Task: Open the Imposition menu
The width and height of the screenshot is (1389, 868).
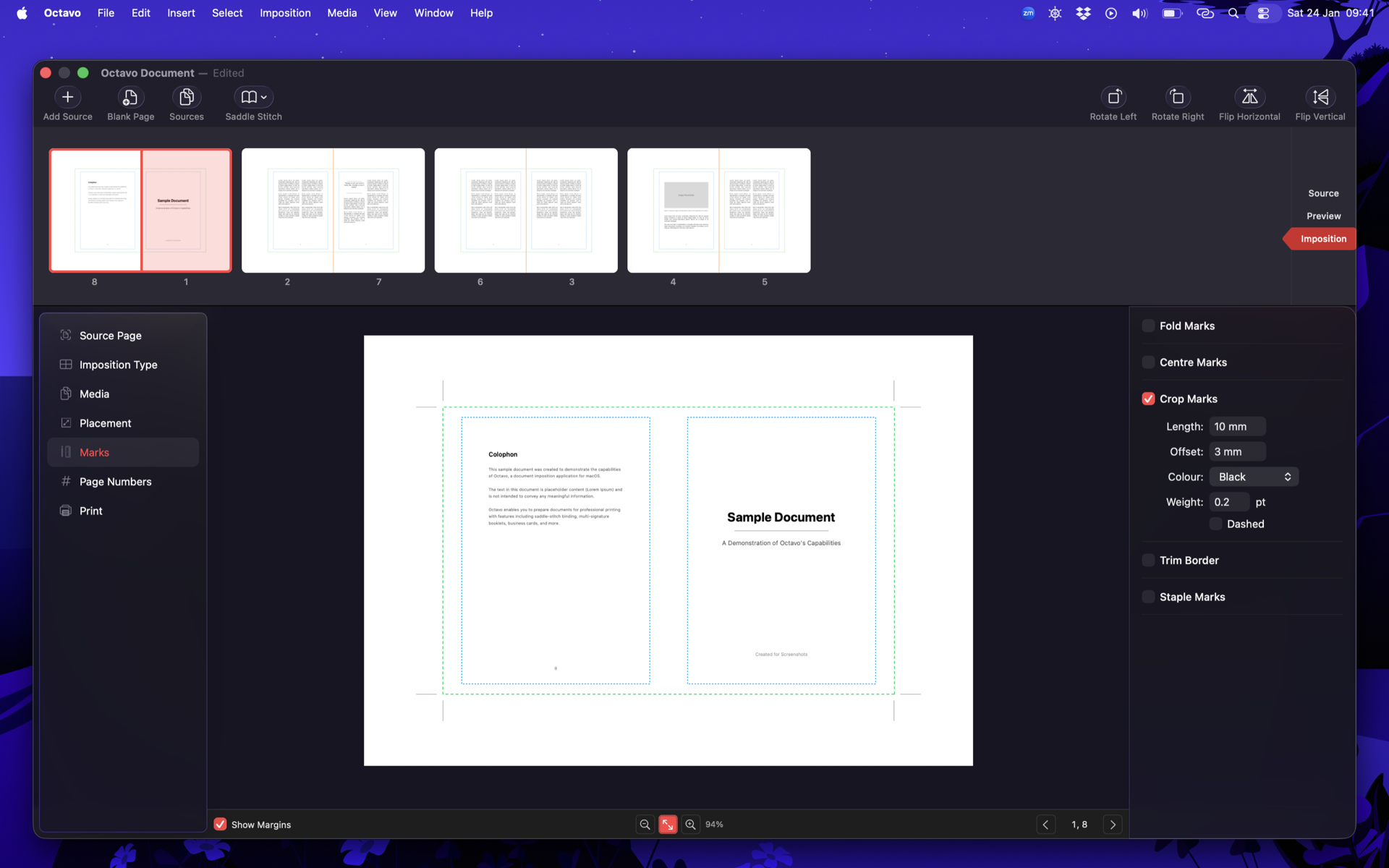Action: tap(285, 13)
